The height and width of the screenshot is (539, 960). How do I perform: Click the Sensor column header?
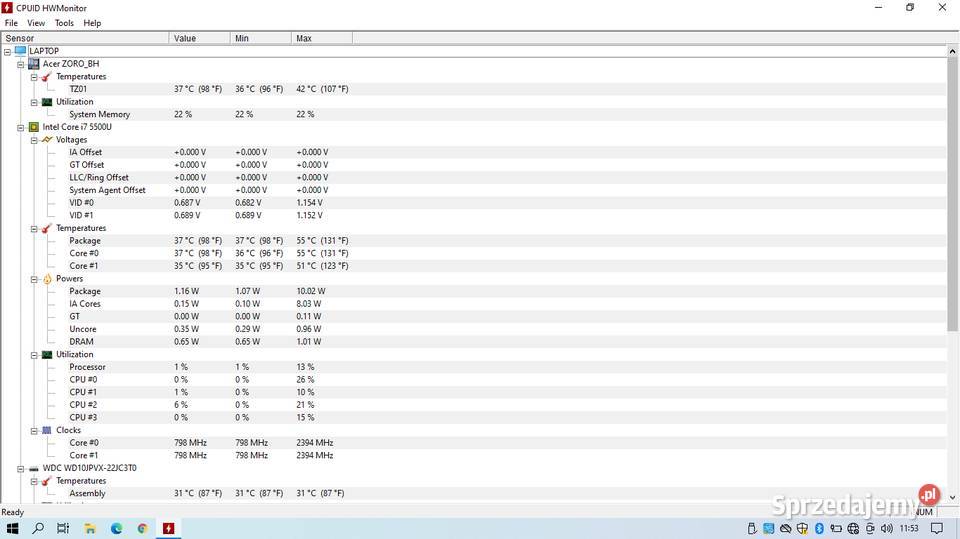tap(85, 38)
